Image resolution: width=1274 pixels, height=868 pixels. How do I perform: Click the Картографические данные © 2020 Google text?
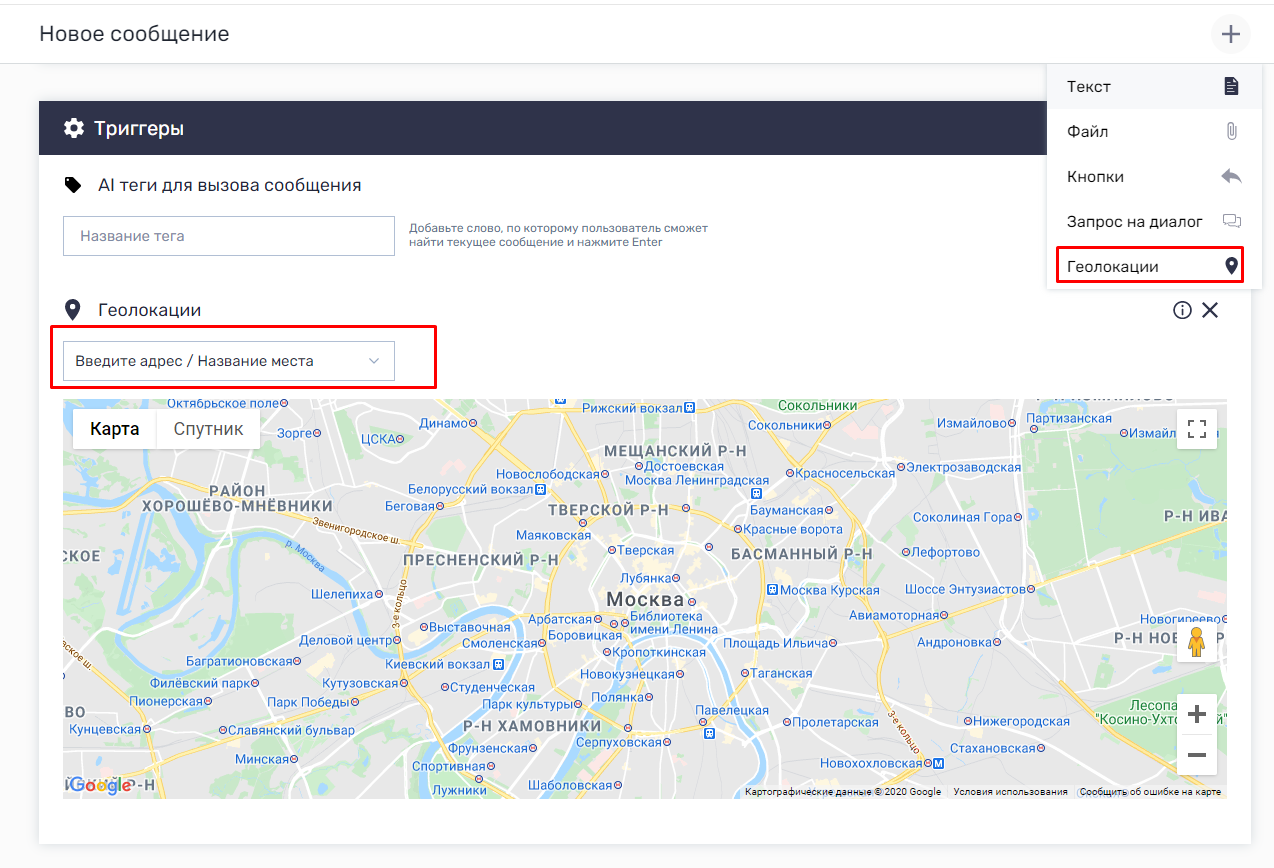[843, 792]
